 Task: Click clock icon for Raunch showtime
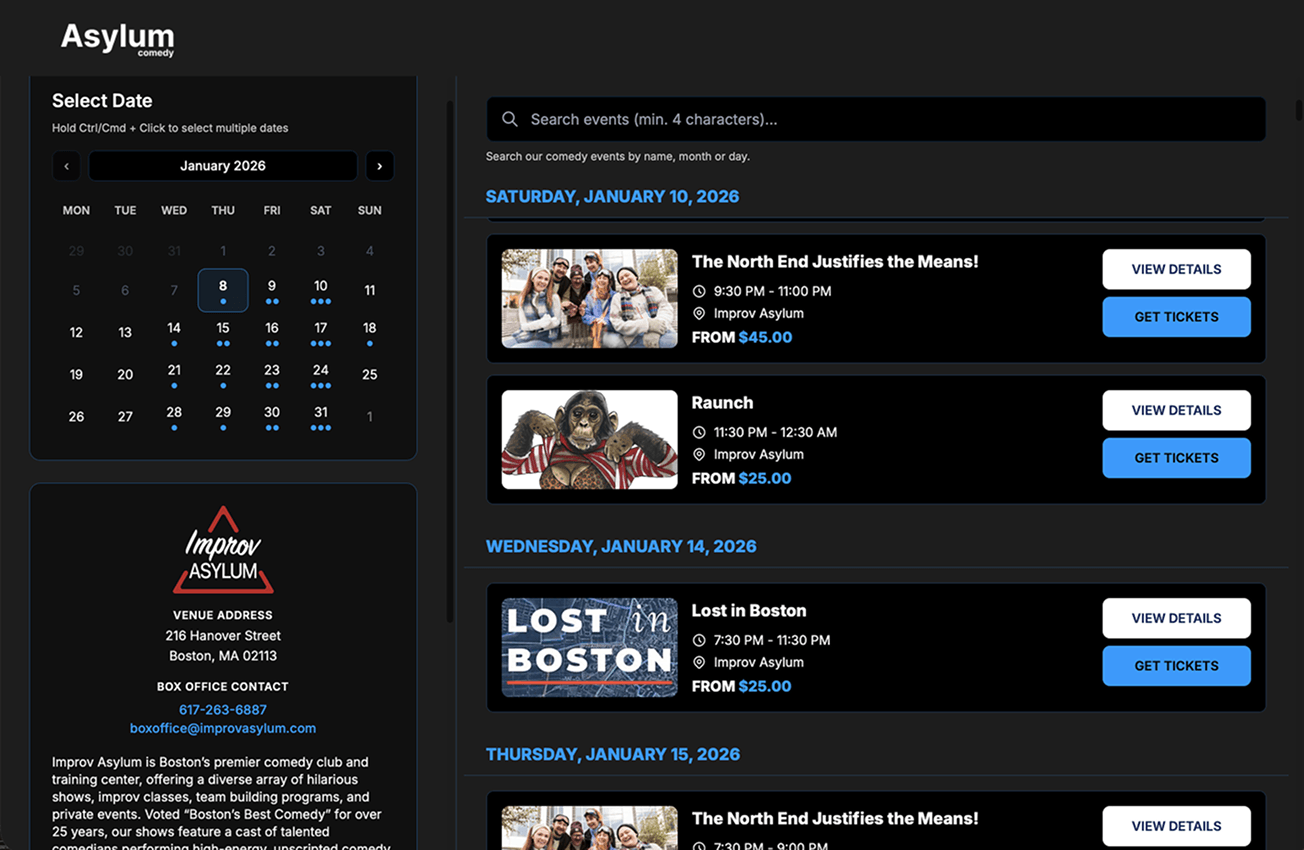click(699, 432)
